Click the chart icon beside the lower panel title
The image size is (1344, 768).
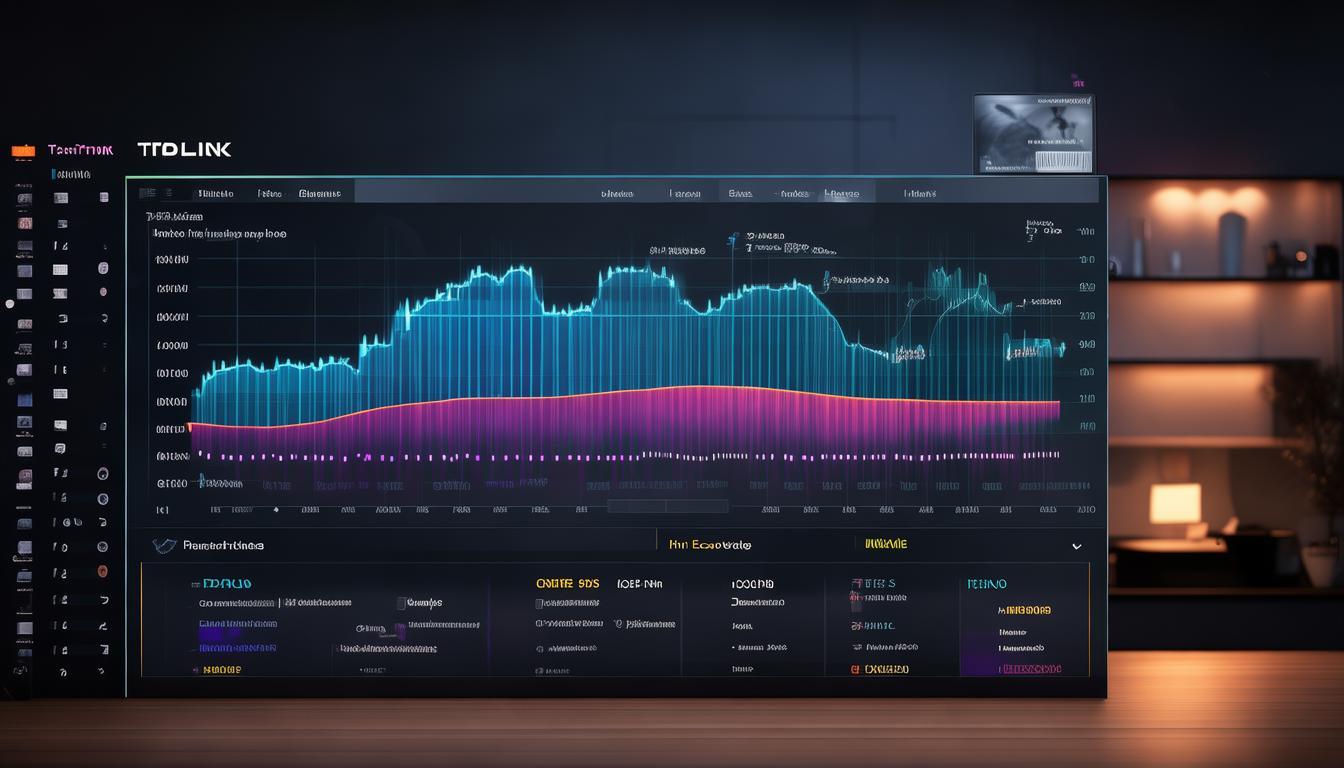click(164, 545)
